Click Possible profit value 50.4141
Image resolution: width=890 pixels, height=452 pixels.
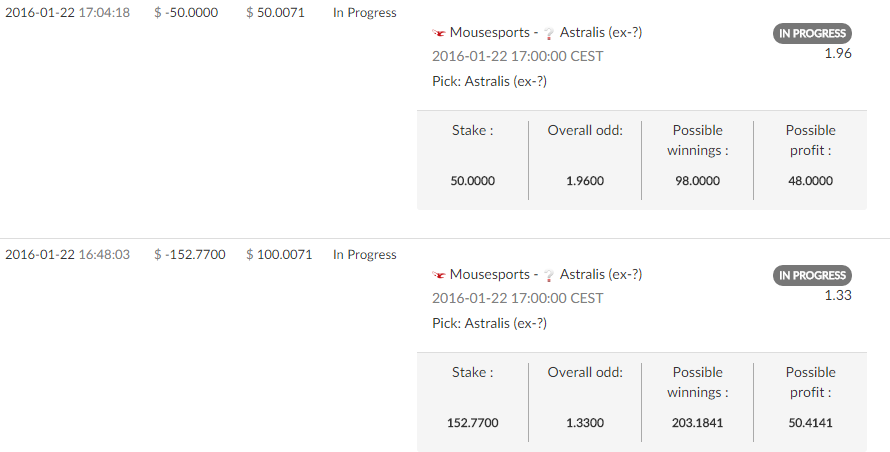point(811,423)
